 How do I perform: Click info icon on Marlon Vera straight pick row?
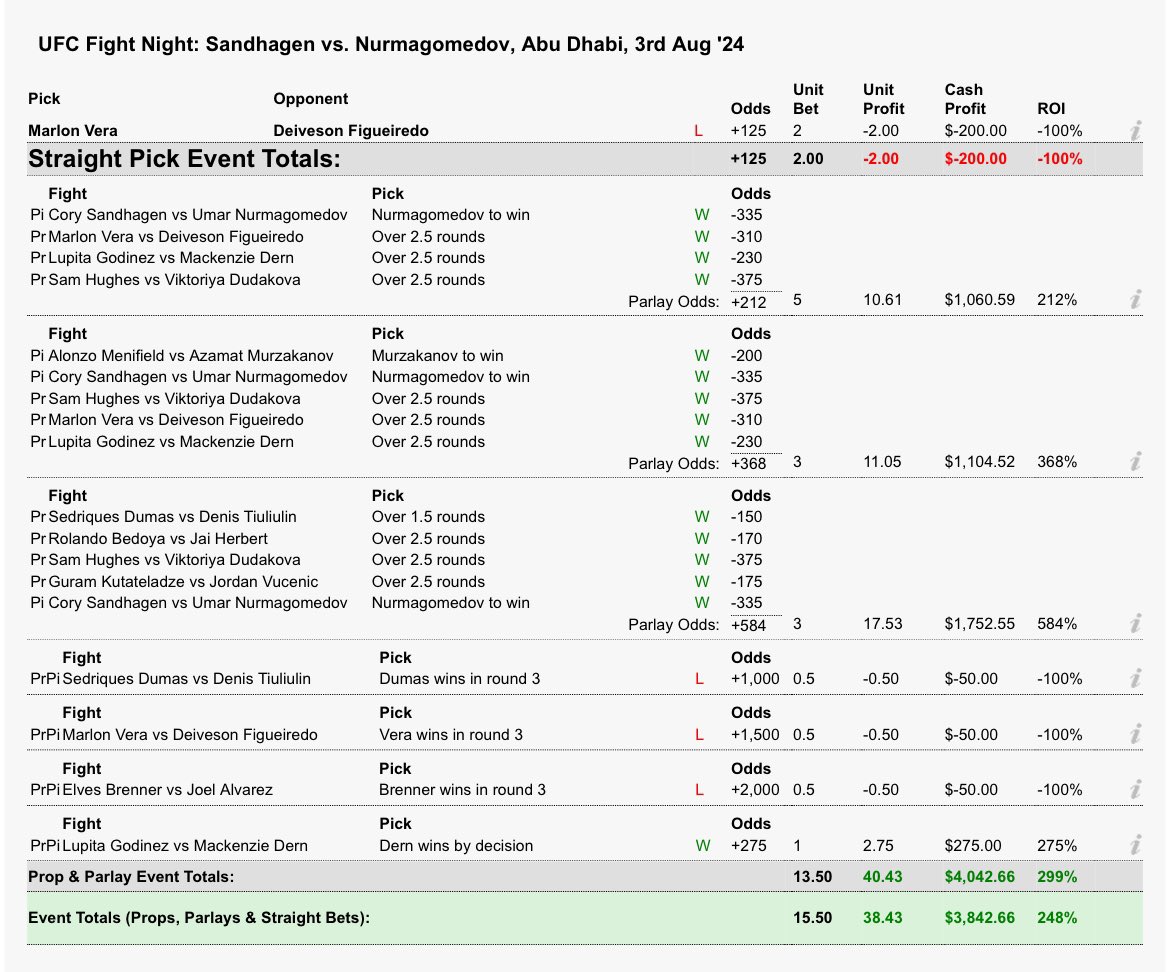1135,131
